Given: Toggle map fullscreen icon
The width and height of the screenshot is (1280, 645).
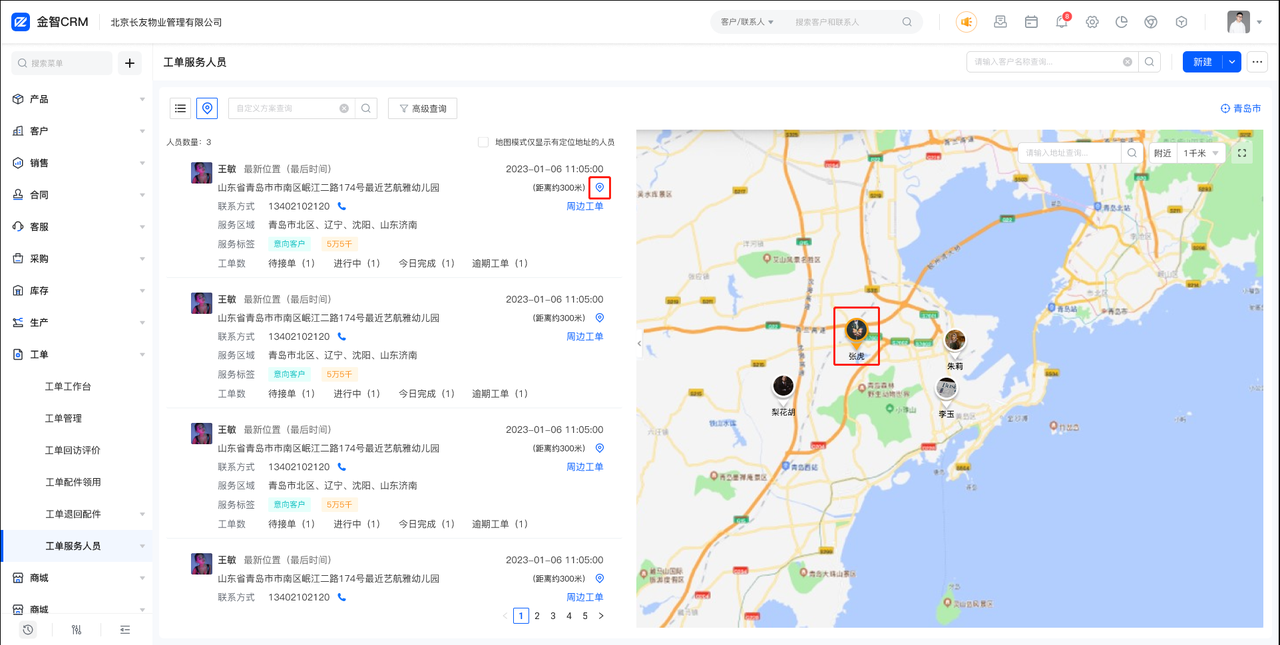Looking at the screenshot, I should [1242, 153].
